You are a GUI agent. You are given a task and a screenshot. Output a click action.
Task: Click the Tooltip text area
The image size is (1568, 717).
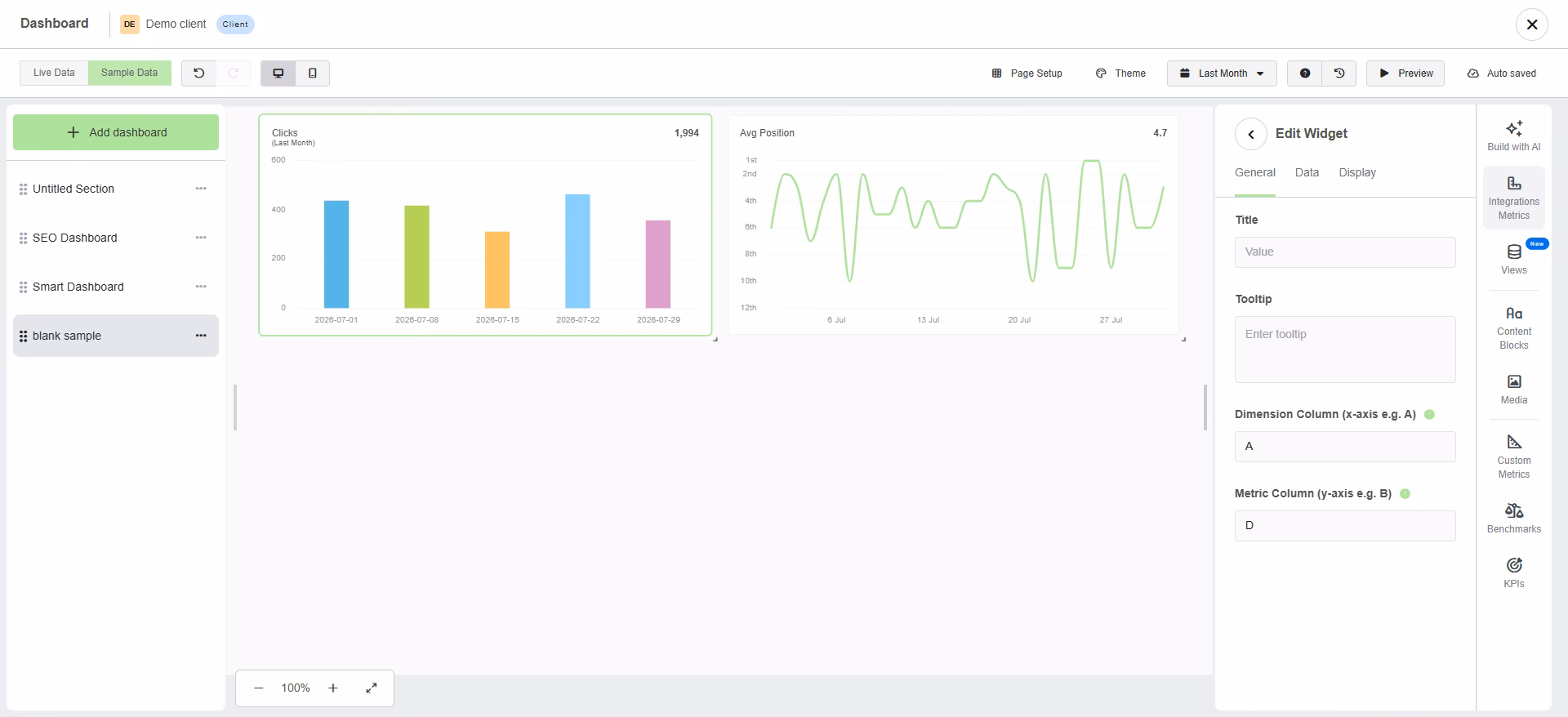(x=1345, y=350)
